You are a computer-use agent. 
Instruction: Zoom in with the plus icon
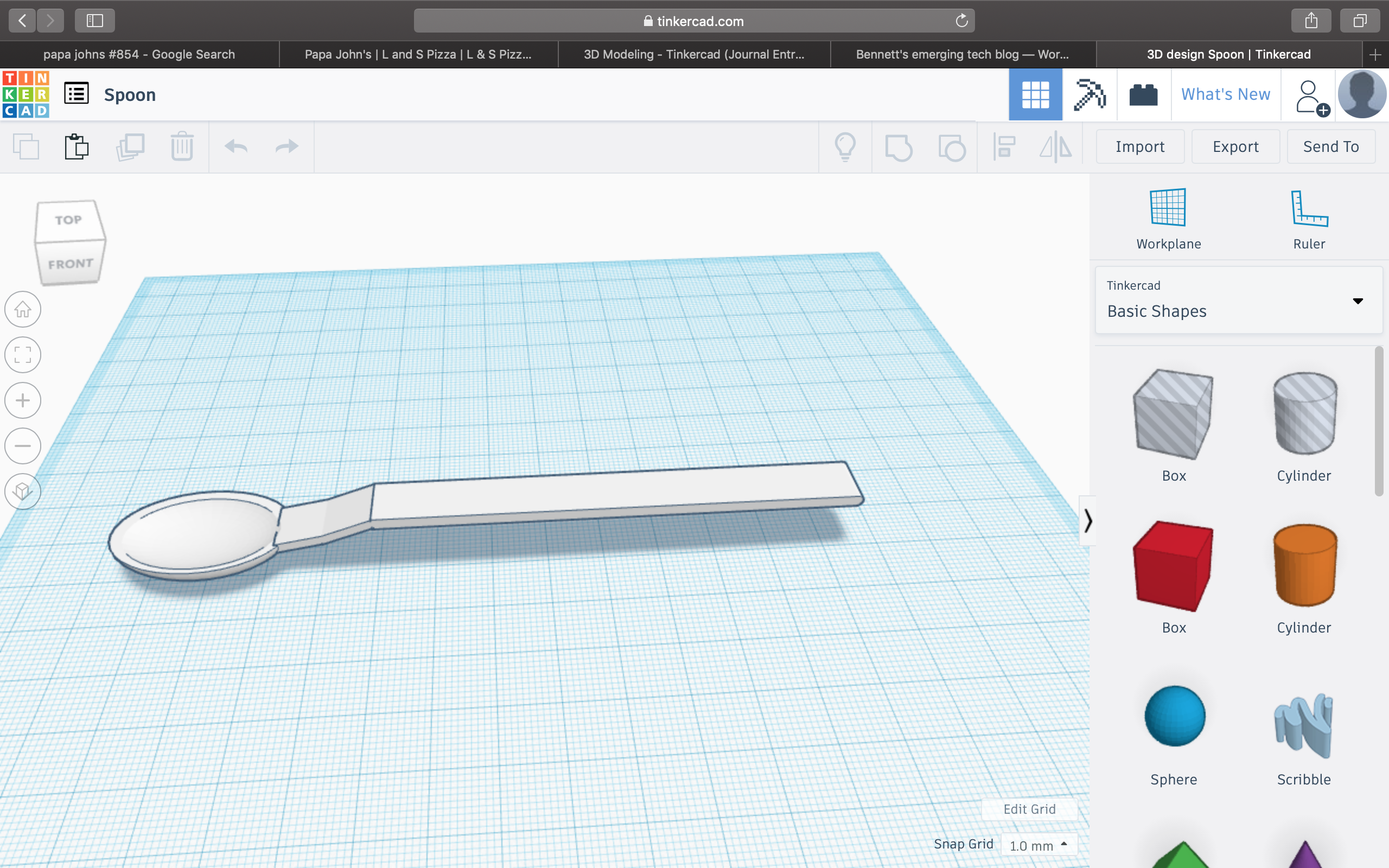[23, 400]
